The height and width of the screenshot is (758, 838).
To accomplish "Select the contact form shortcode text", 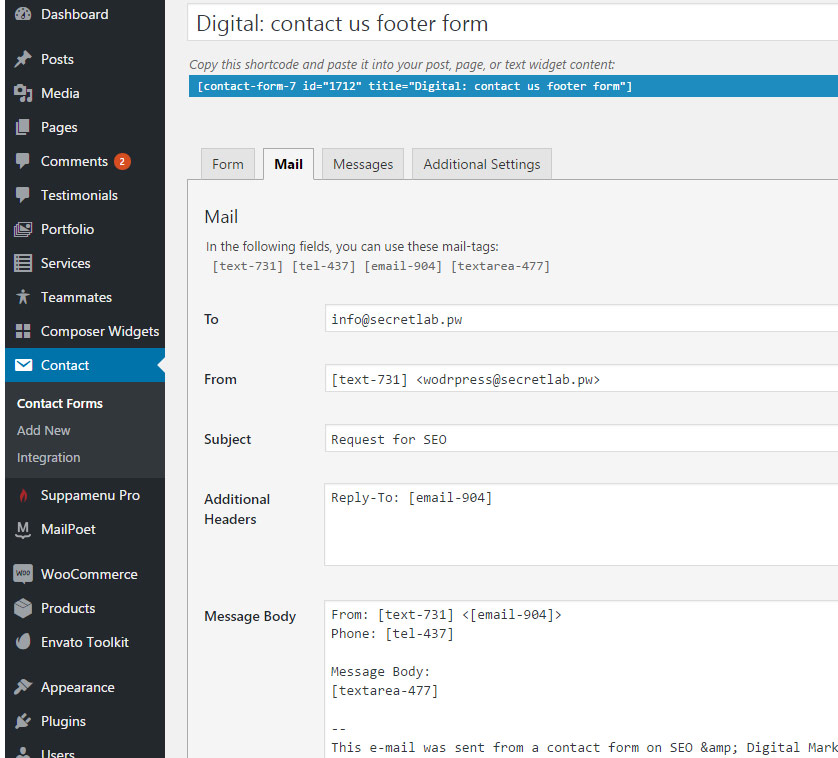I will pyautogui.click(x=414, y=87).
